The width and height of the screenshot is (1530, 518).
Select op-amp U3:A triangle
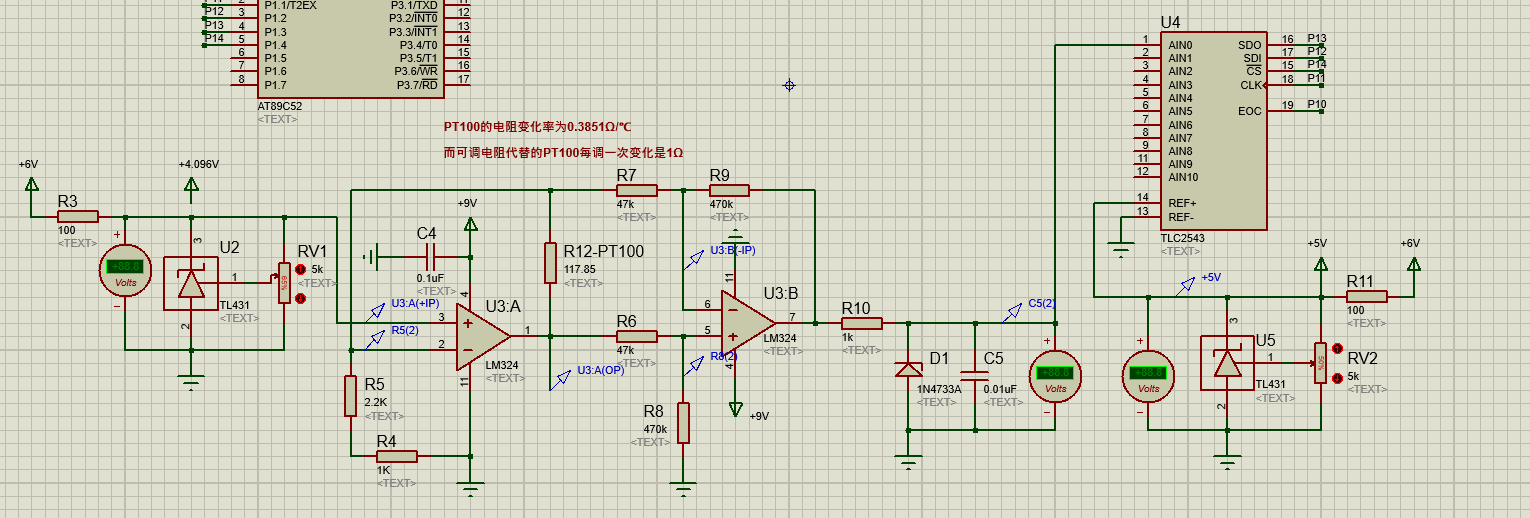click(483, 335)
